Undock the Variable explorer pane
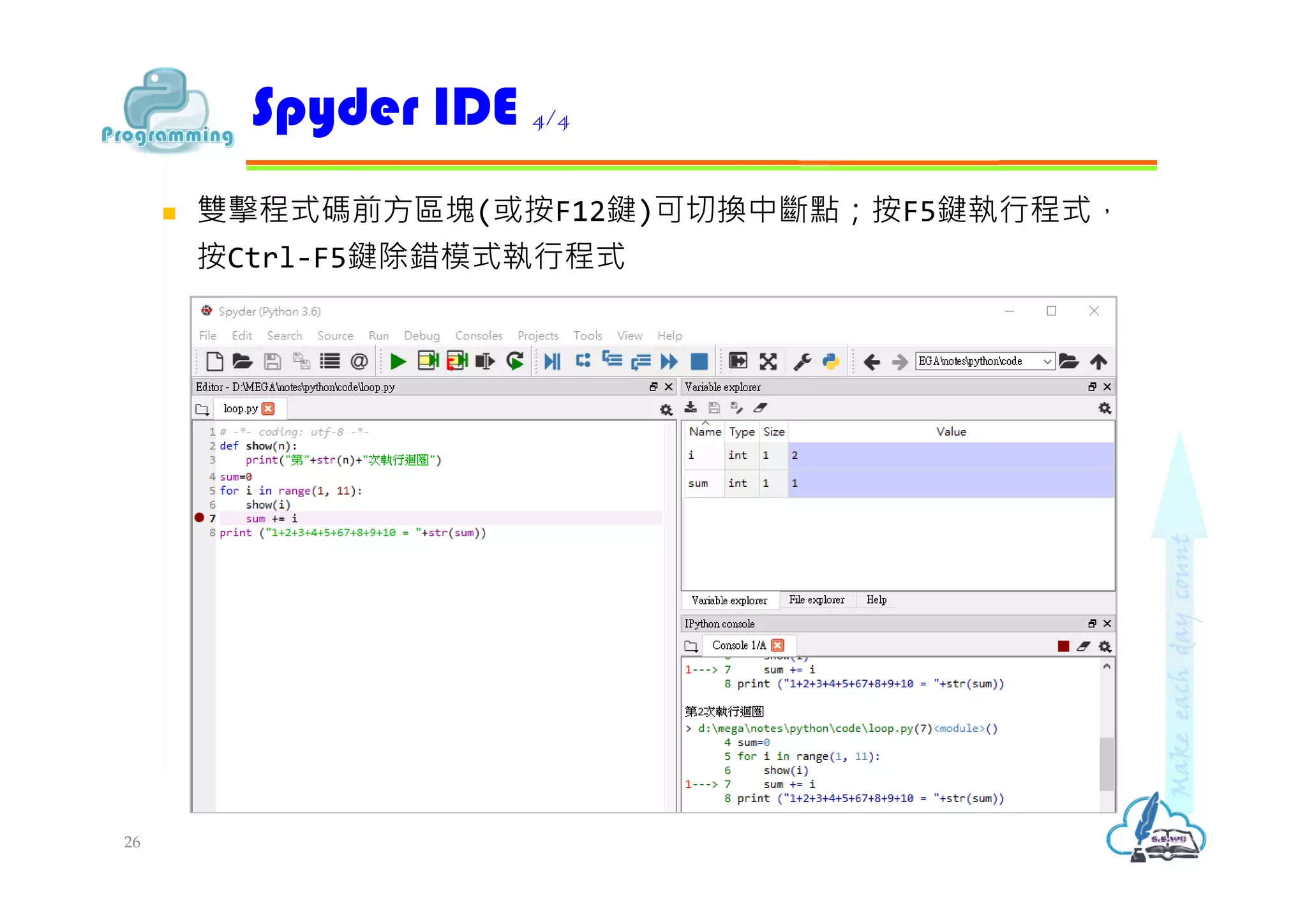The image size is (1307, 924). [1092, 387]
